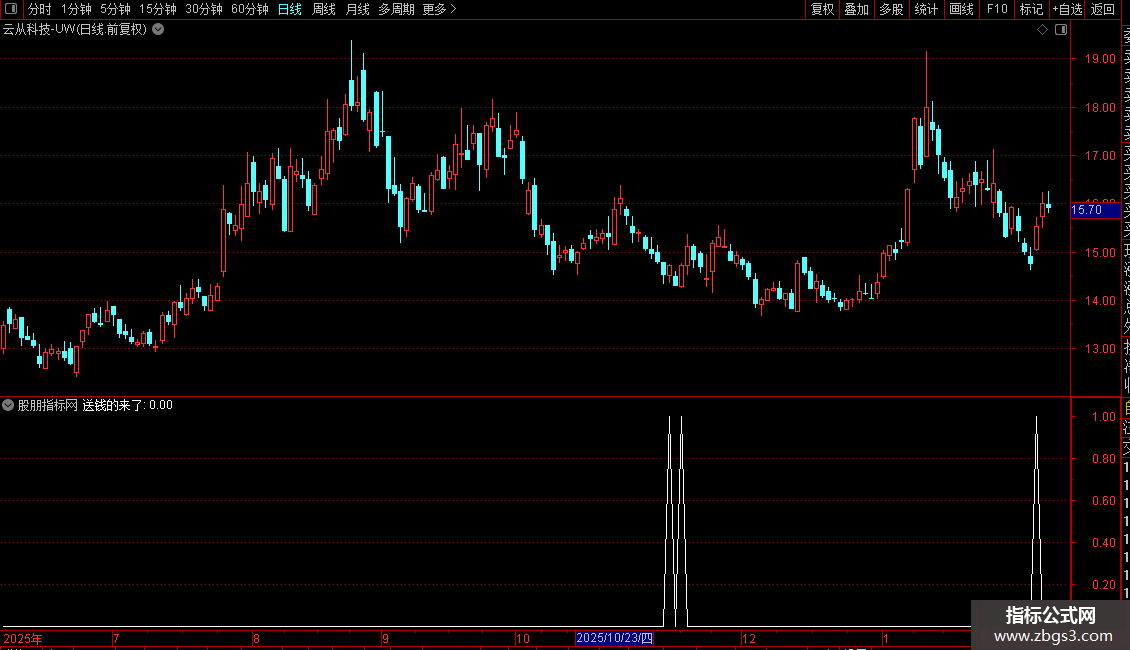Click the 云从科技-UW(日线.前复权) chart title

pos(75,30)
